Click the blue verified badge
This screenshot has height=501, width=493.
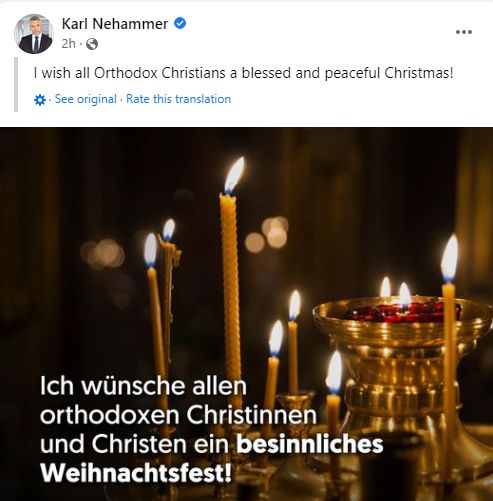[x=180, y=23]
